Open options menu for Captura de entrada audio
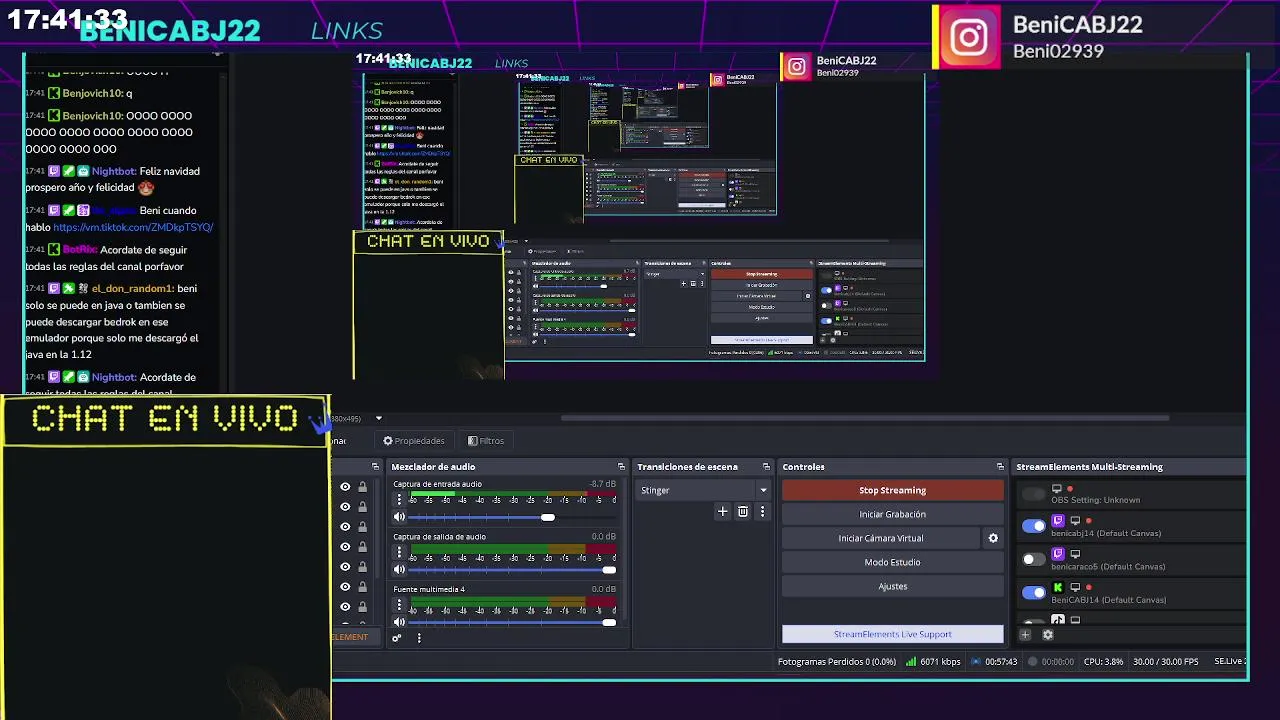 (x=399, y=499)
